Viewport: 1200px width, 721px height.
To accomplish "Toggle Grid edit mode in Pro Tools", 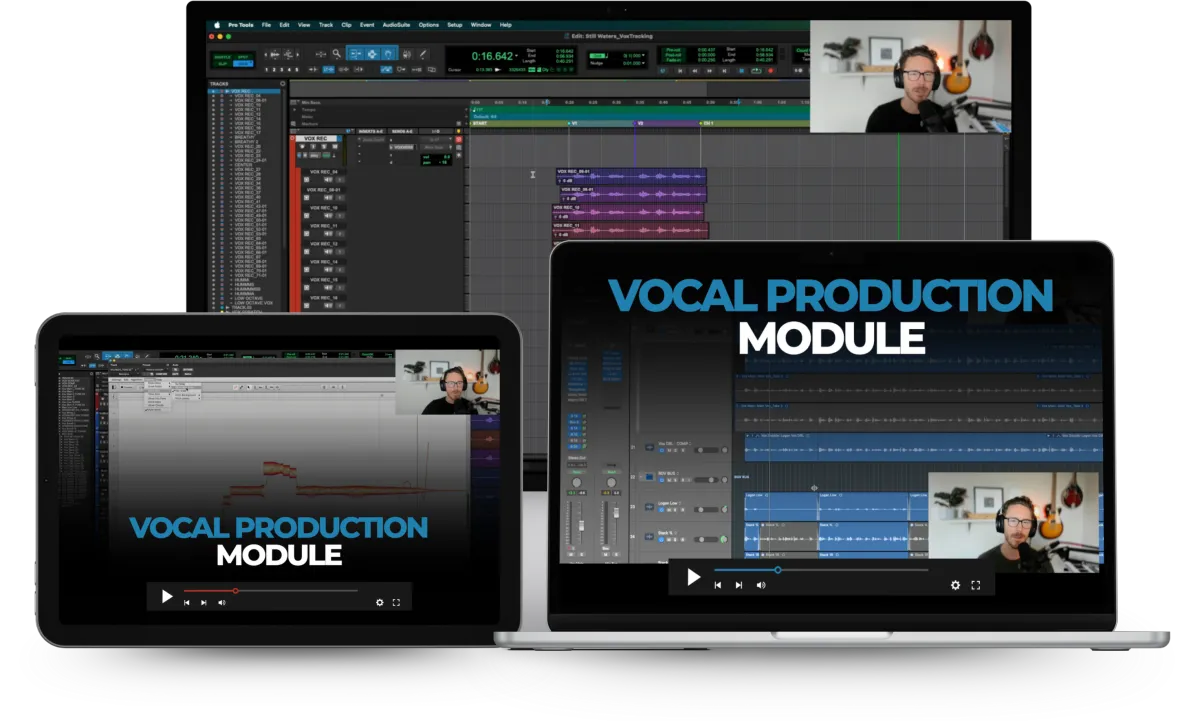I will tap(243, 64).
